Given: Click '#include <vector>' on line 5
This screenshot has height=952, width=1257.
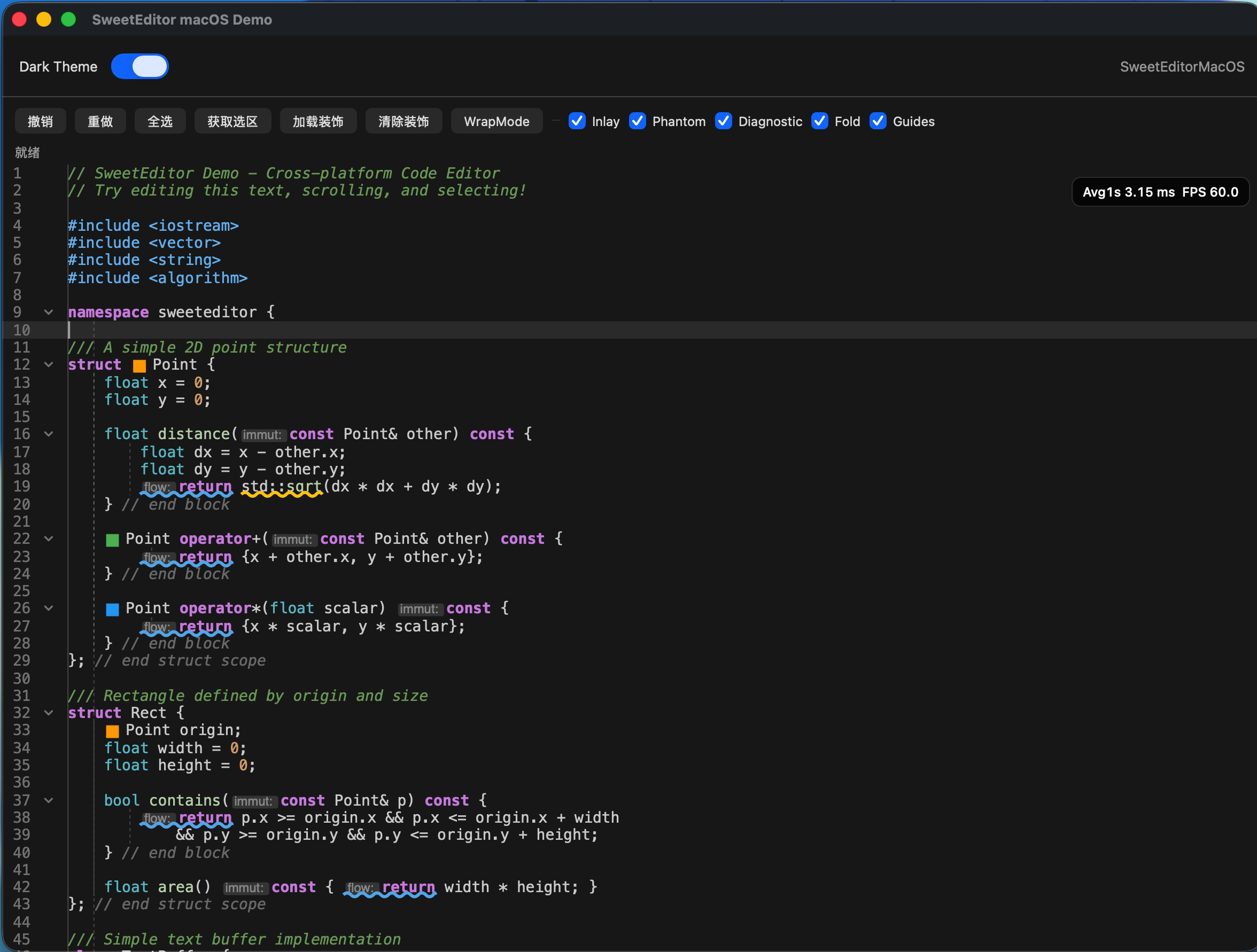Looking at the screenshot, I should coord(144,243).
